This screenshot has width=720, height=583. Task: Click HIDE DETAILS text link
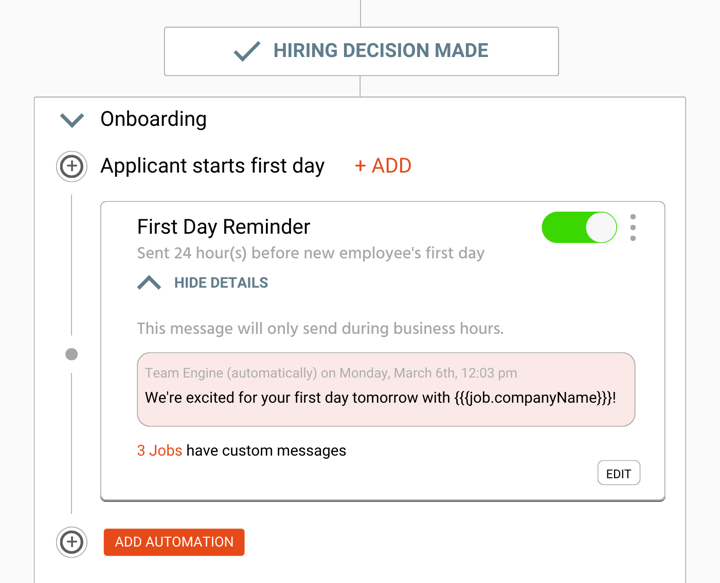[x=221, y=283]
